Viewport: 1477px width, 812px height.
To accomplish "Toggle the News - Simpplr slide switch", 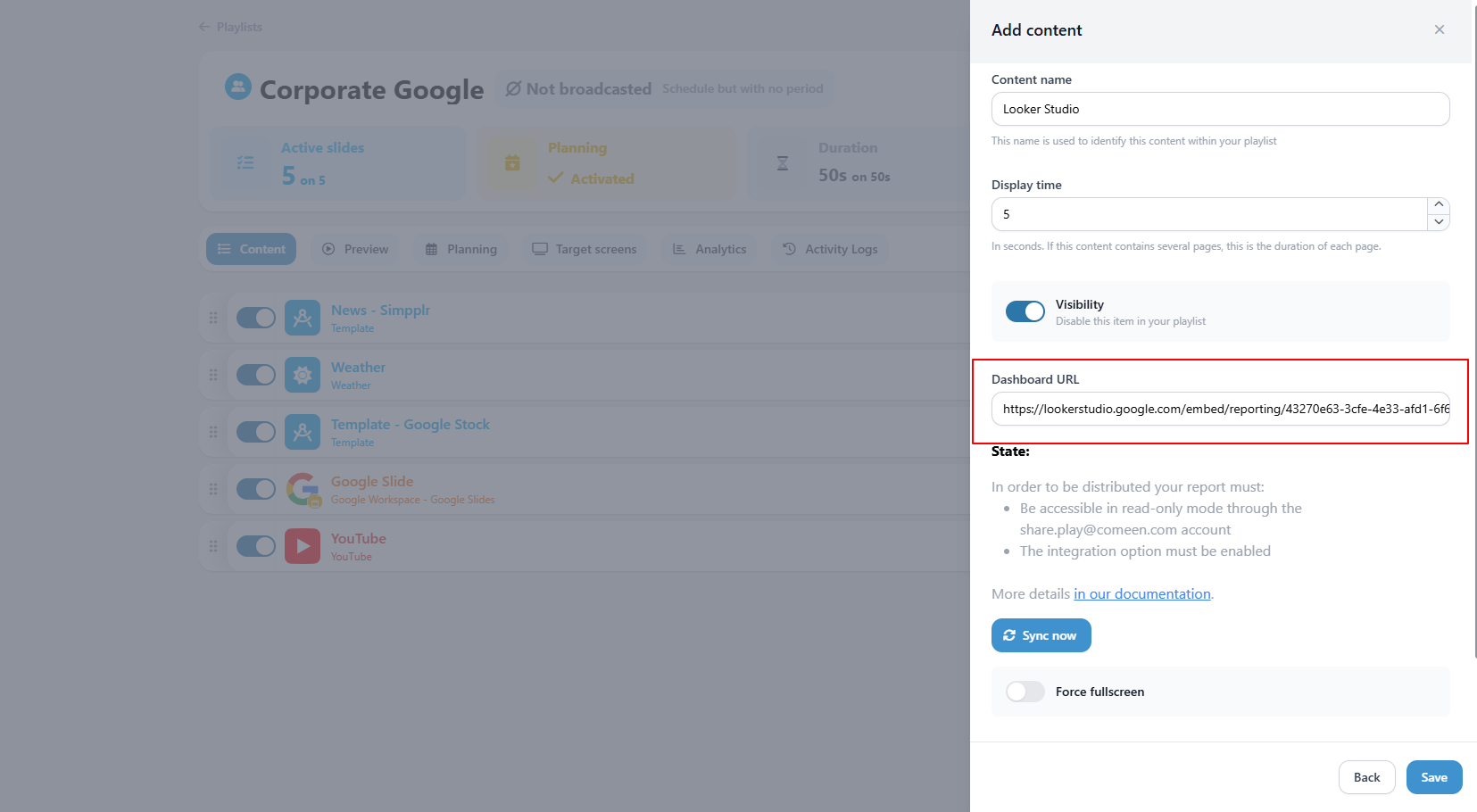I will click(x=256, y=318).
